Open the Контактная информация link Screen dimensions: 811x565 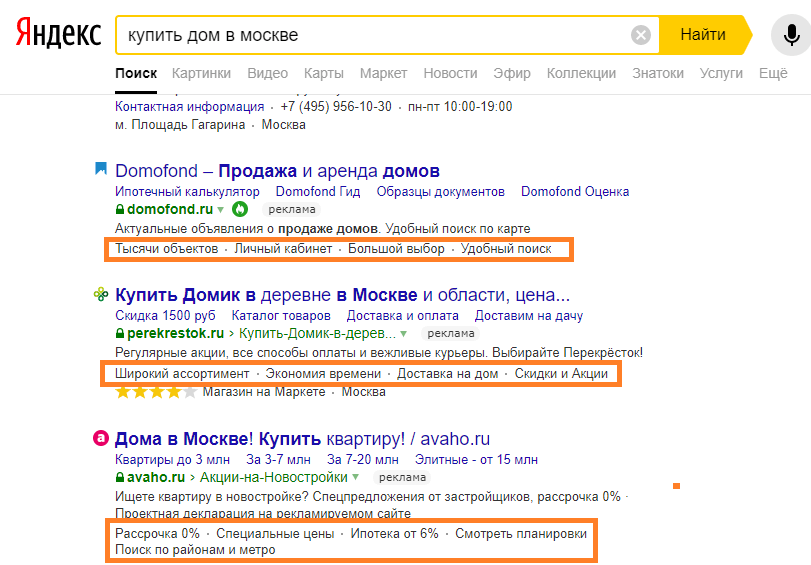point(189,107)
